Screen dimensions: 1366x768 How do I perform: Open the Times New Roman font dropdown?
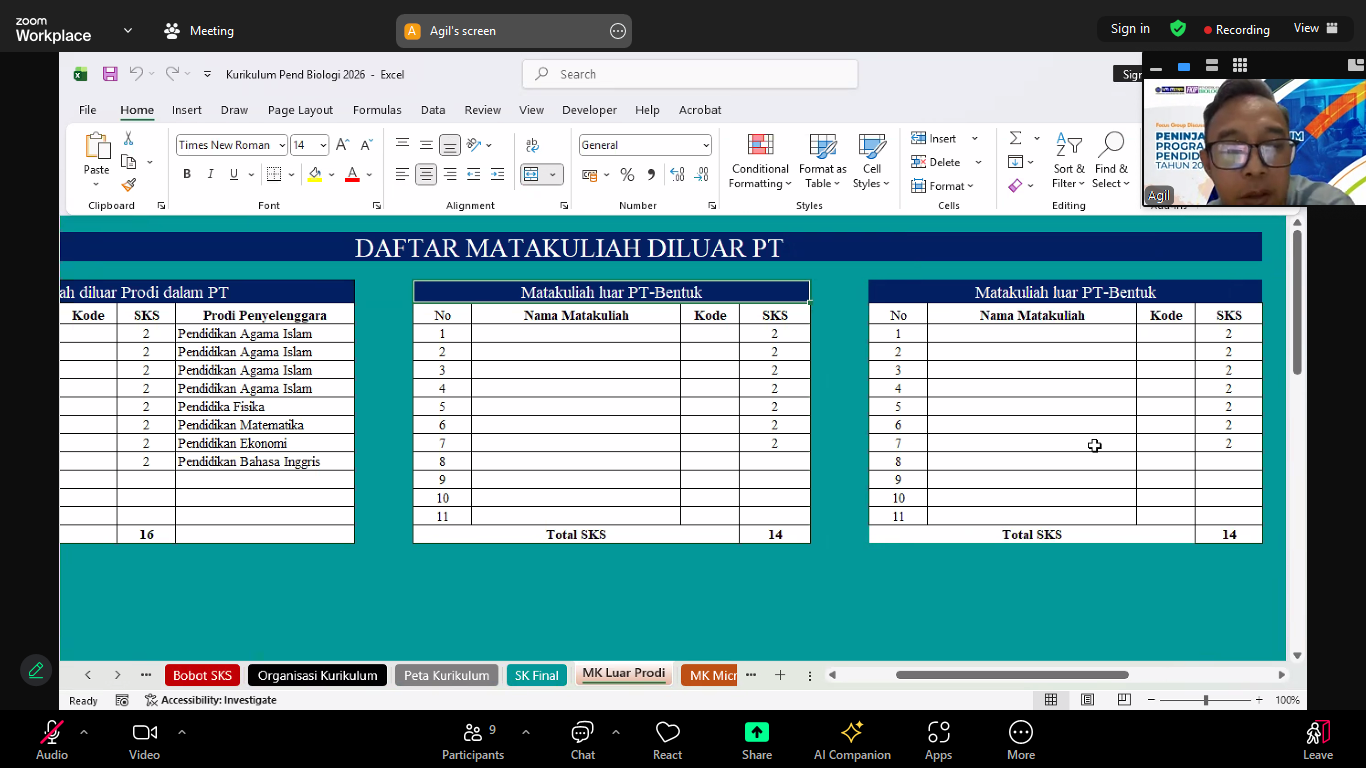282,145
